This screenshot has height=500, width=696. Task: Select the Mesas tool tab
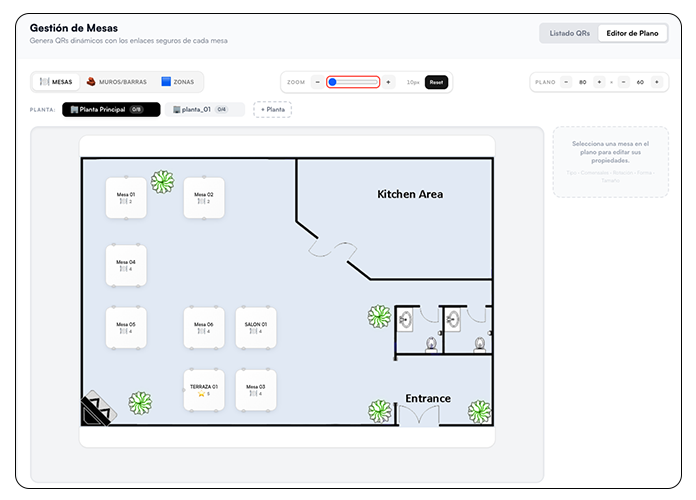[x=56, y=82]
